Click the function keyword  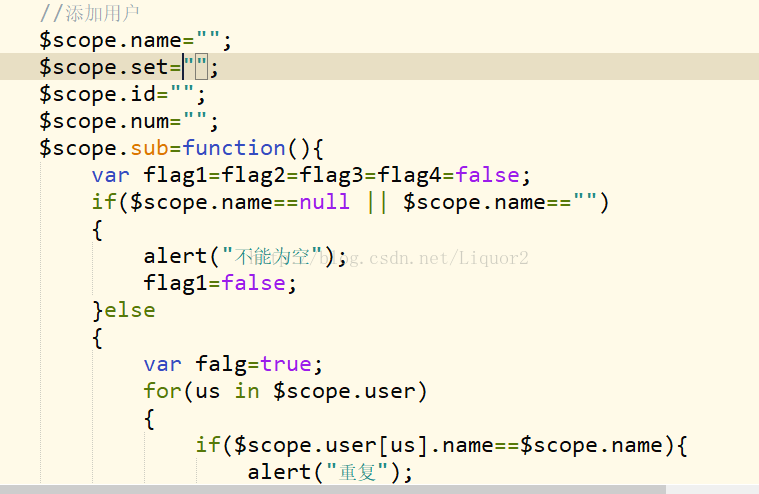(x=234, y=148)
